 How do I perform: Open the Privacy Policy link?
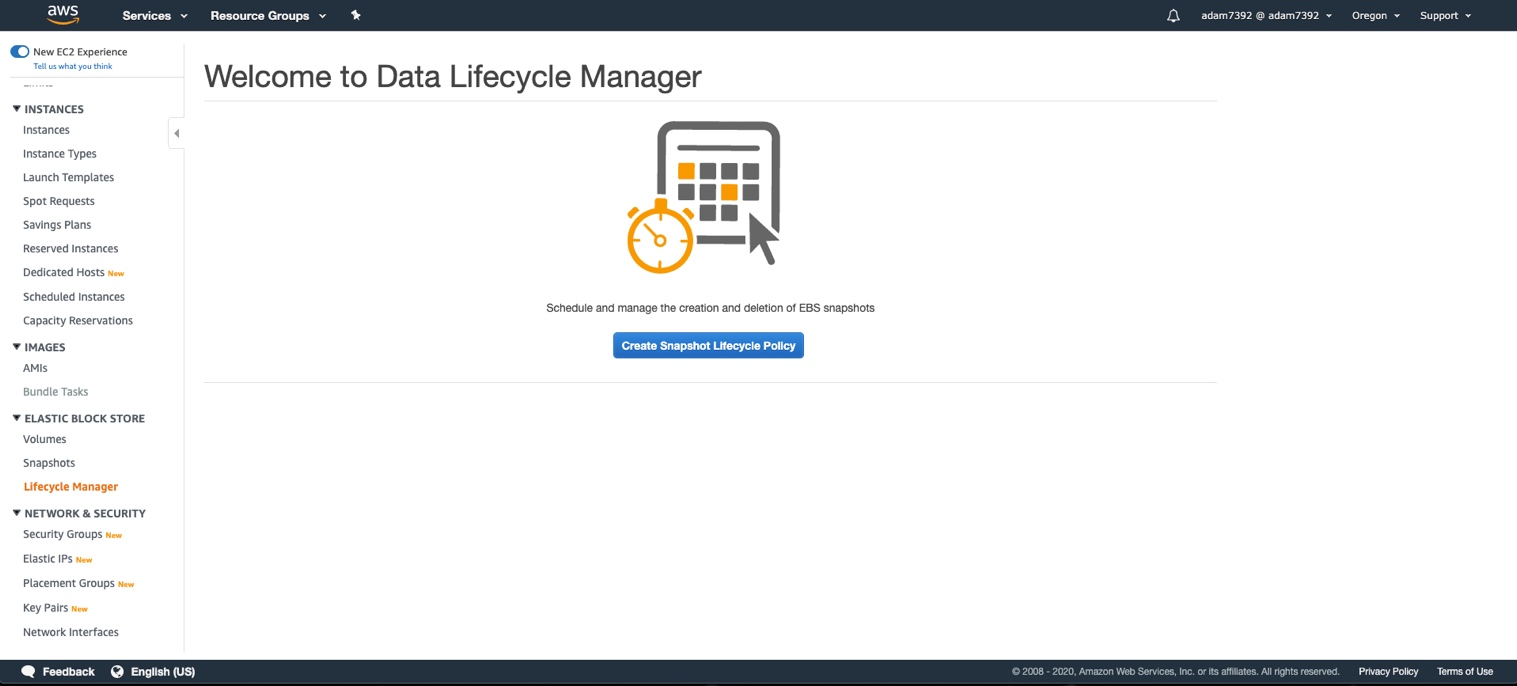1388,671
